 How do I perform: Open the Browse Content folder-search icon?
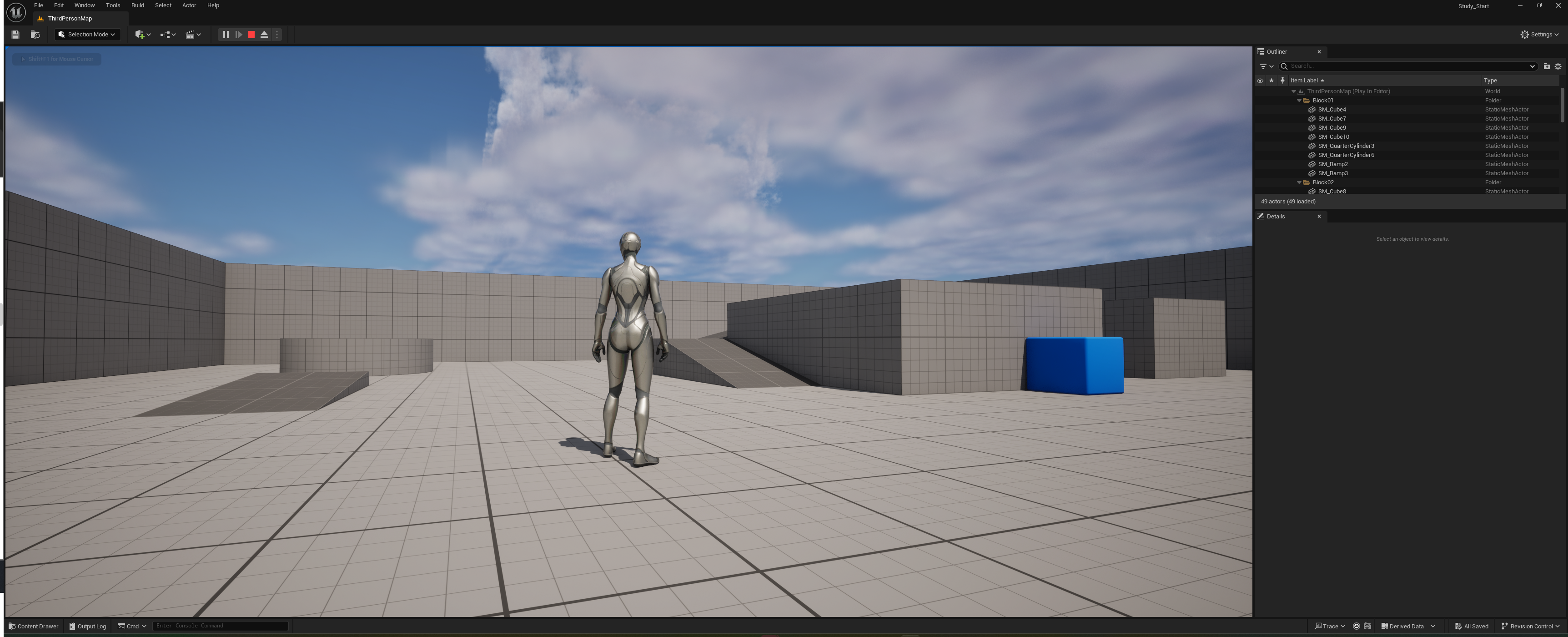pos(35,35)
